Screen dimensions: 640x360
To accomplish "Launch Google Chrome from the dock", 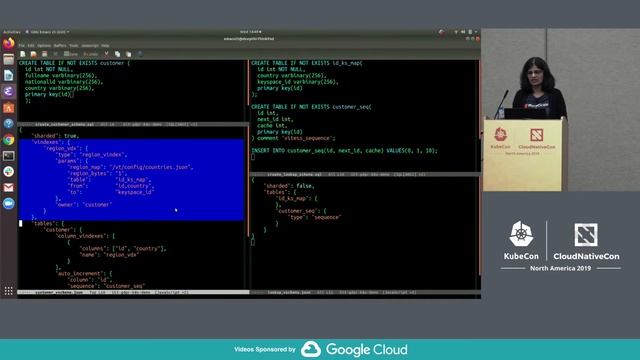I will (9, 140).
